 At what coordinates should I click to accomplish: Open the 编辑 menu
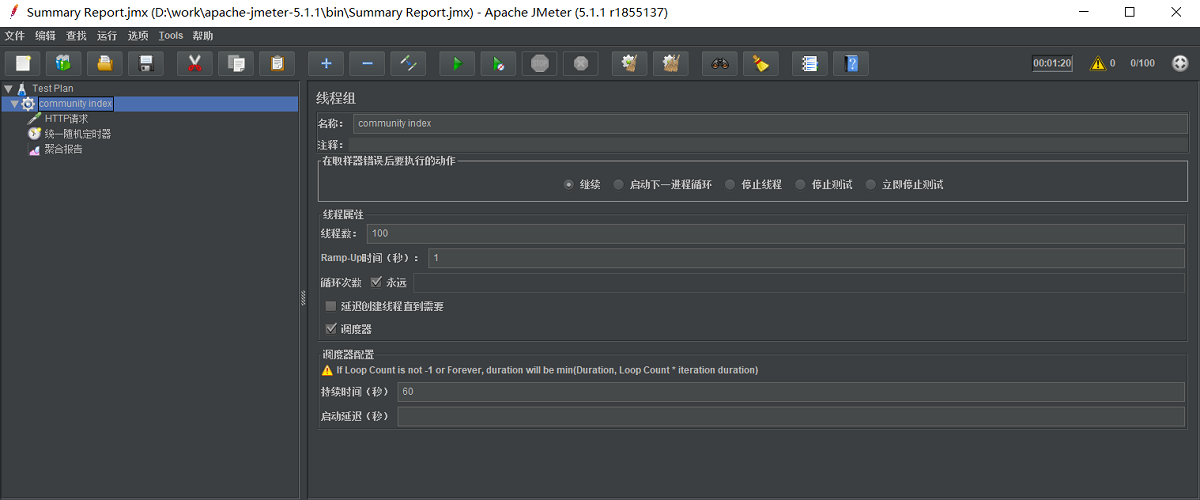(45, 36)
